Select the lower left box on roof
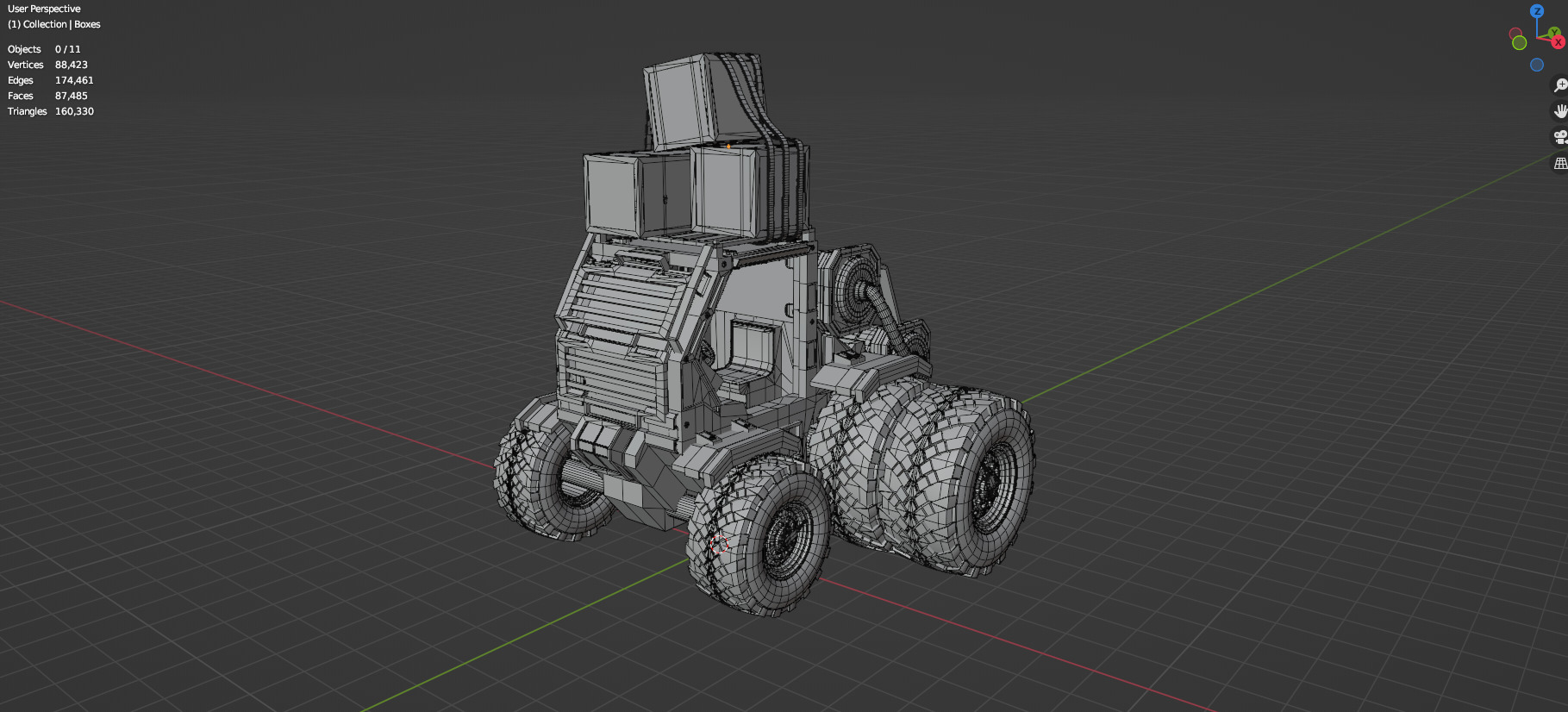This screenshot has width=1568, height=712. point(614,197)
